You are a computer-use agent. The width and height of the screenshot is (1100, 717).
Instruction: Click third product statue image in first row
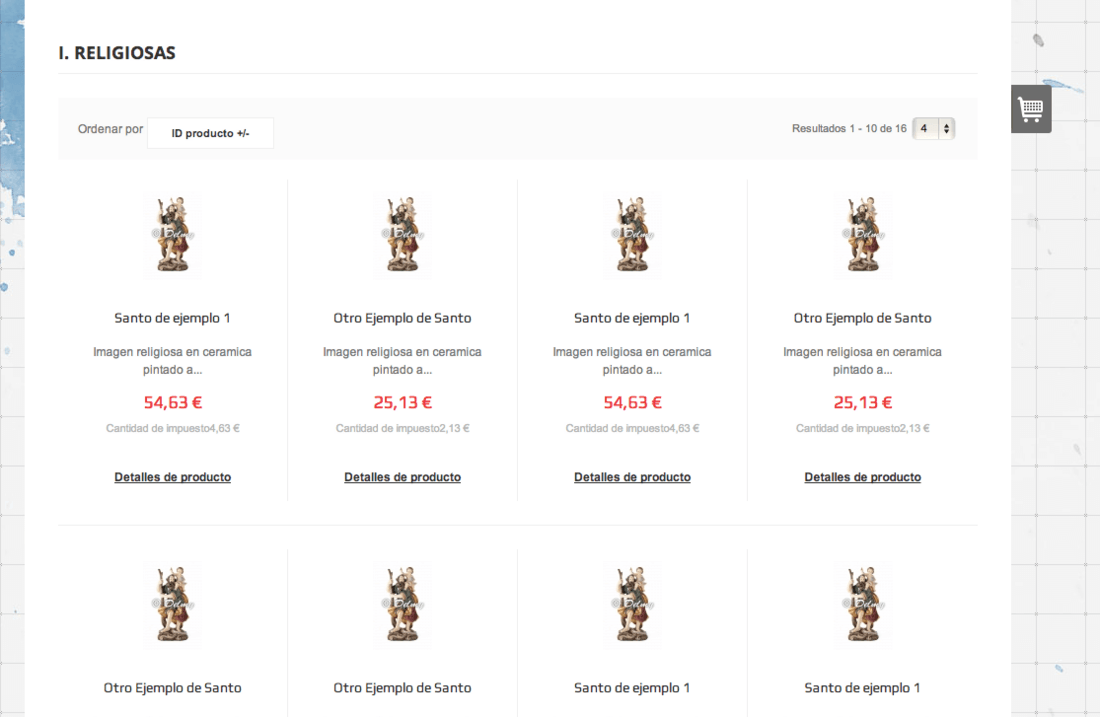coord(632,234)
